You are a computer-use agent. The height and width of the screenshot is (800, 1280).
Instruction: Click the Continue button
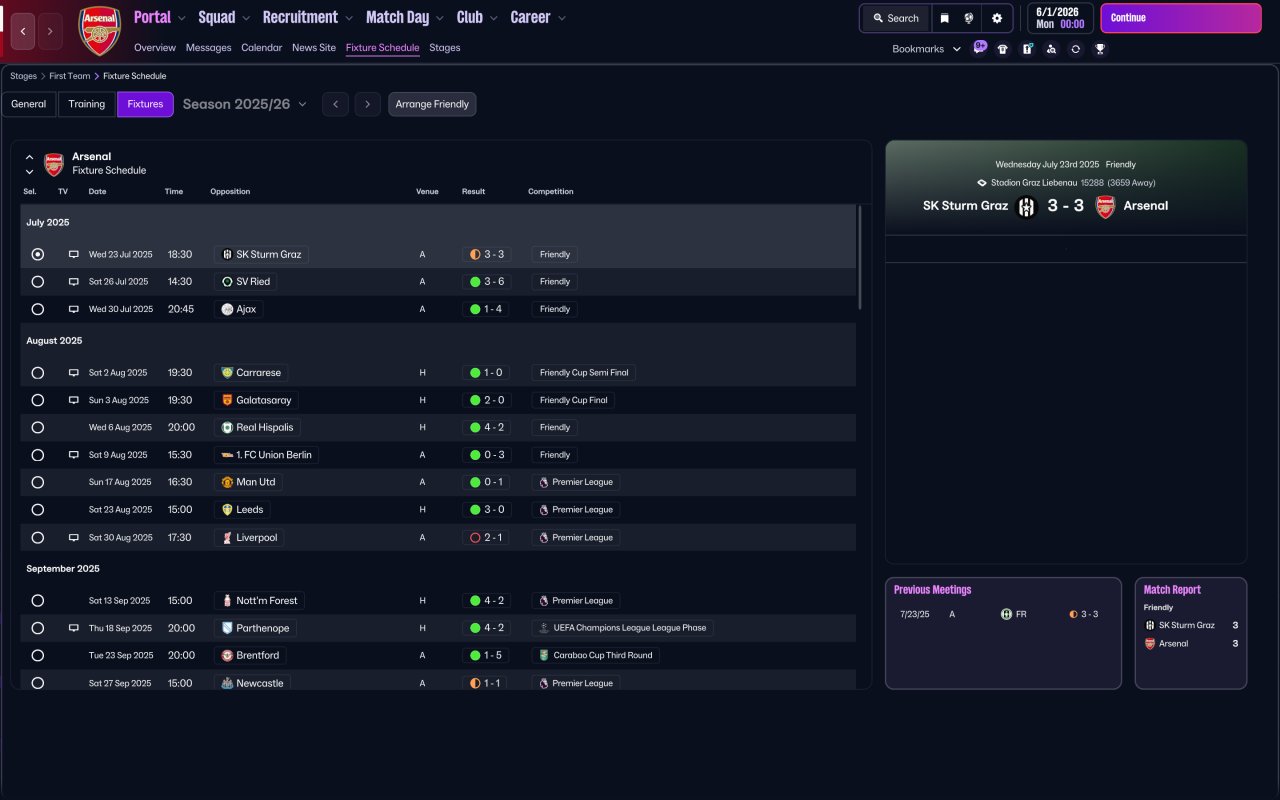1181,18
